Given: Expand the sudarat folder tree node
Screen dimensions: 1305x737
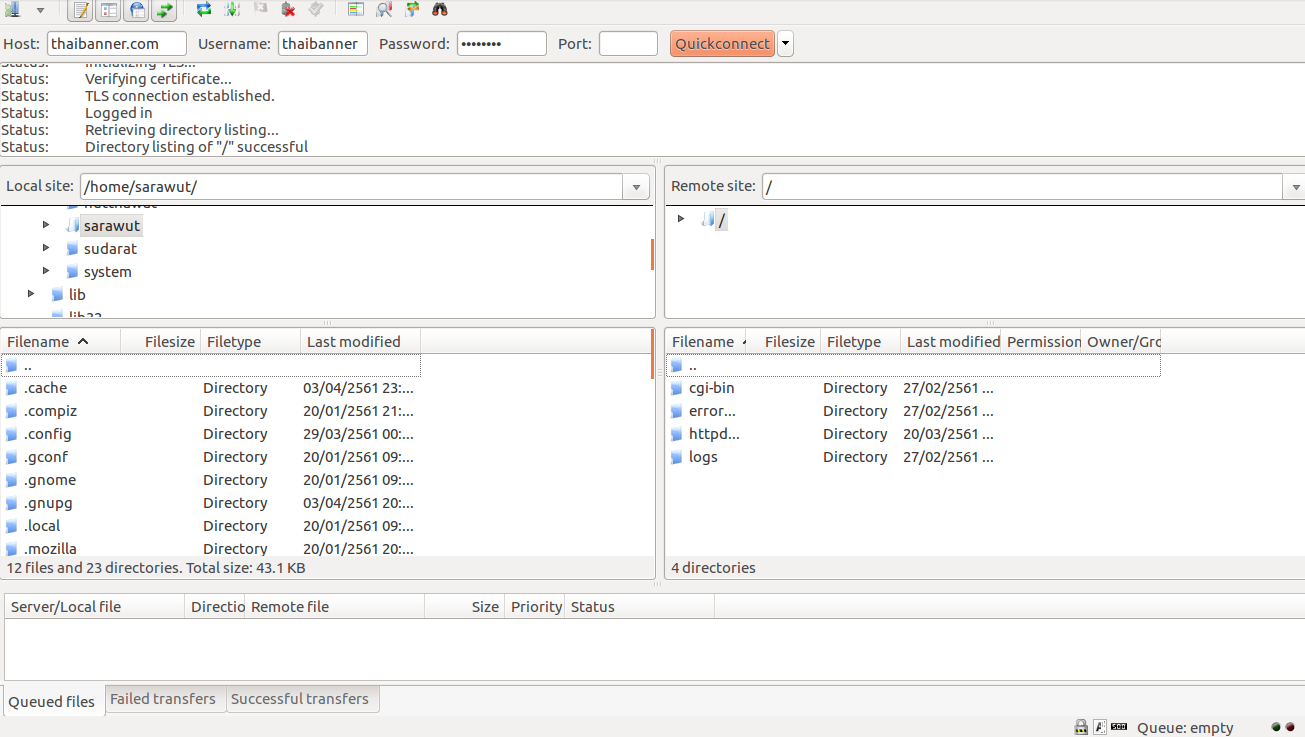Looking at the screenshot, I should (x=46, y=248).
